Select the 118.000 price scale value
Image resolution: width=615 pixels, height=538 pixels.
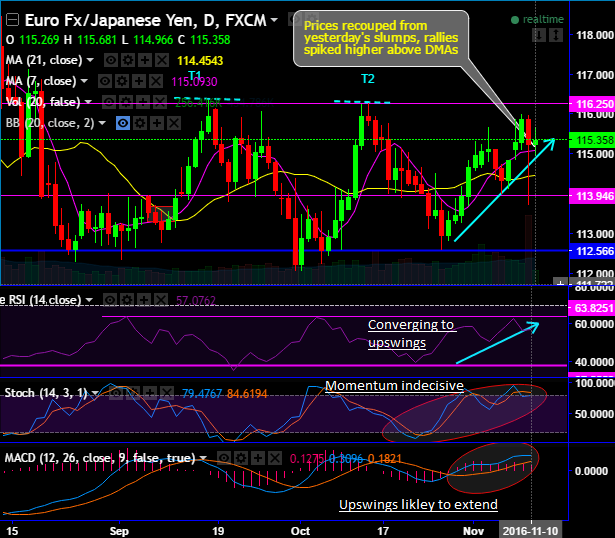(x=595, y=35)
